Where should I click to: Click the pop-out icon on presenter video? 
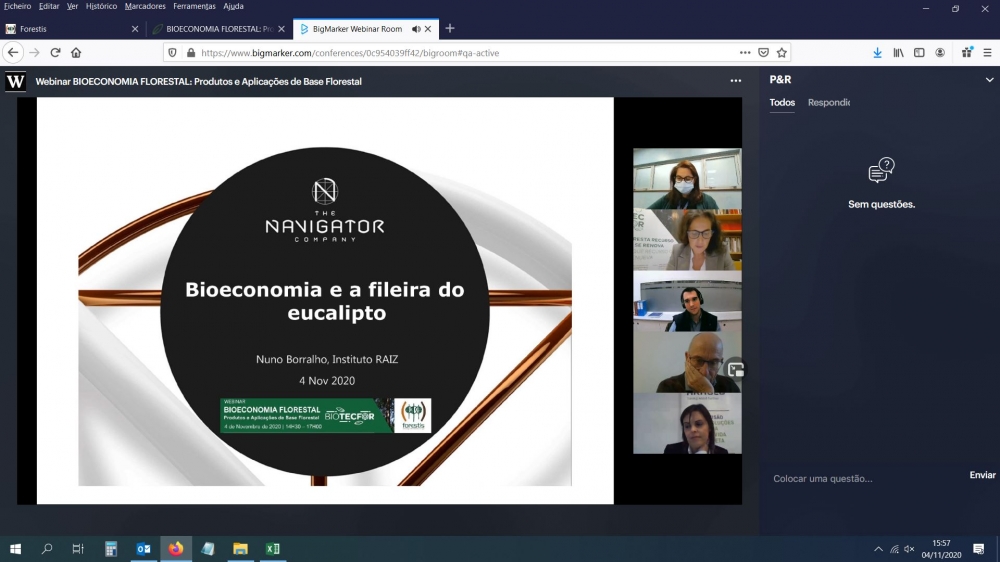[x=736, y=369]
